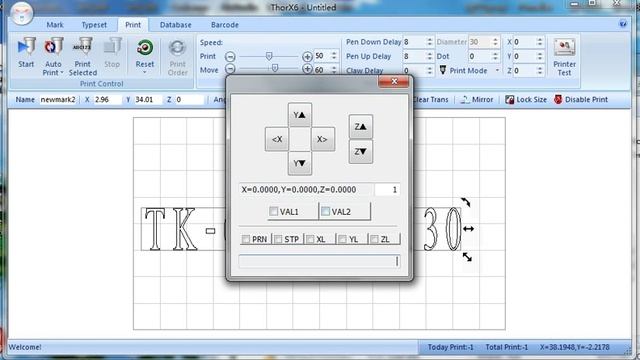Viewport: 640px width, 360px height.
Task: Click the rotate handle on selected text
Action: [466, 202]
